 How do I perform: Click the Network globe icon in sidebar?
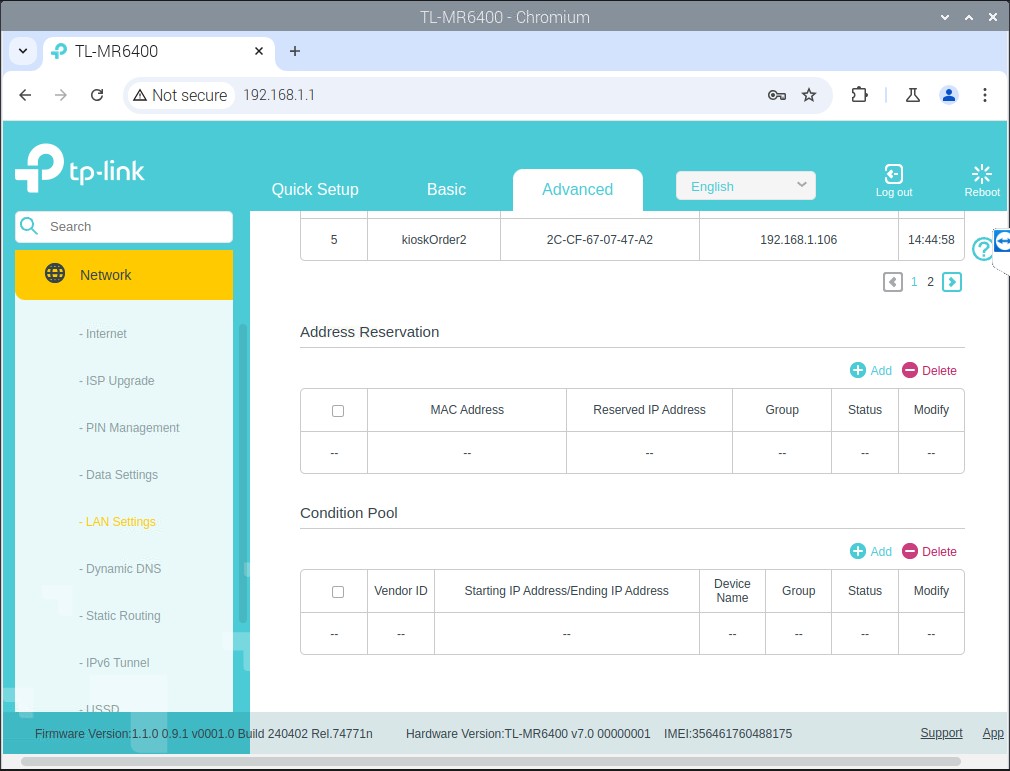[x=56, y=274]
